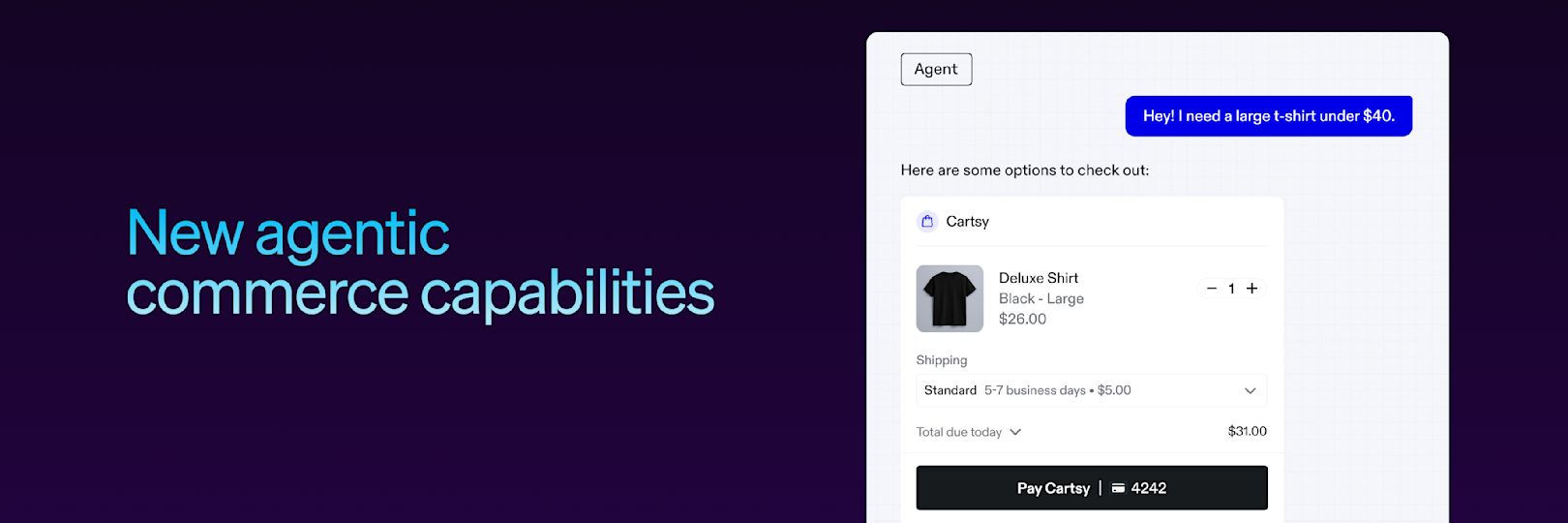1568x523 pixels.
Task: Click 'Here are some options' agent reply
Action: [1024, 170]
